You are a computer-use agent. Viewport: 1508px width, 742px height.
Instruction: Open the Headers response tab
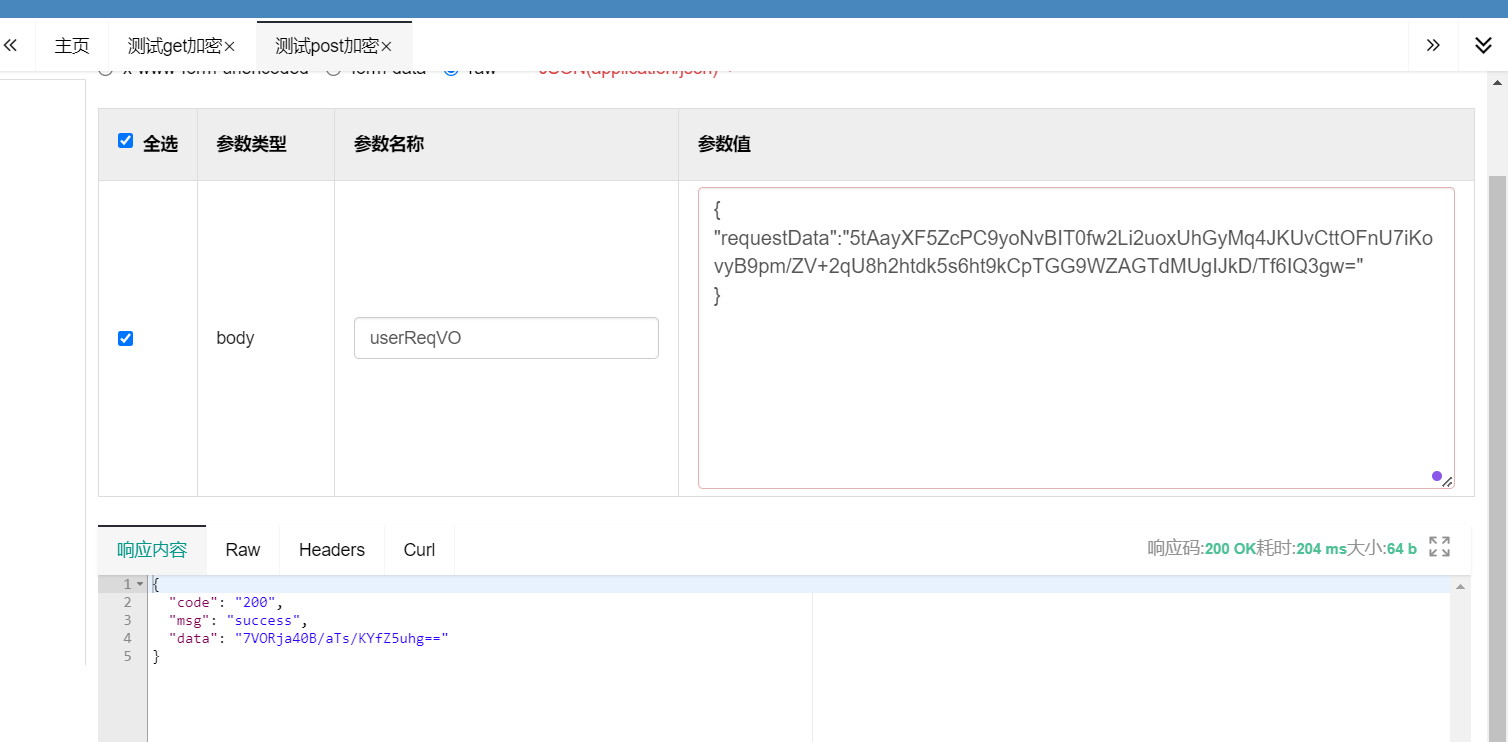pos(332,550)
